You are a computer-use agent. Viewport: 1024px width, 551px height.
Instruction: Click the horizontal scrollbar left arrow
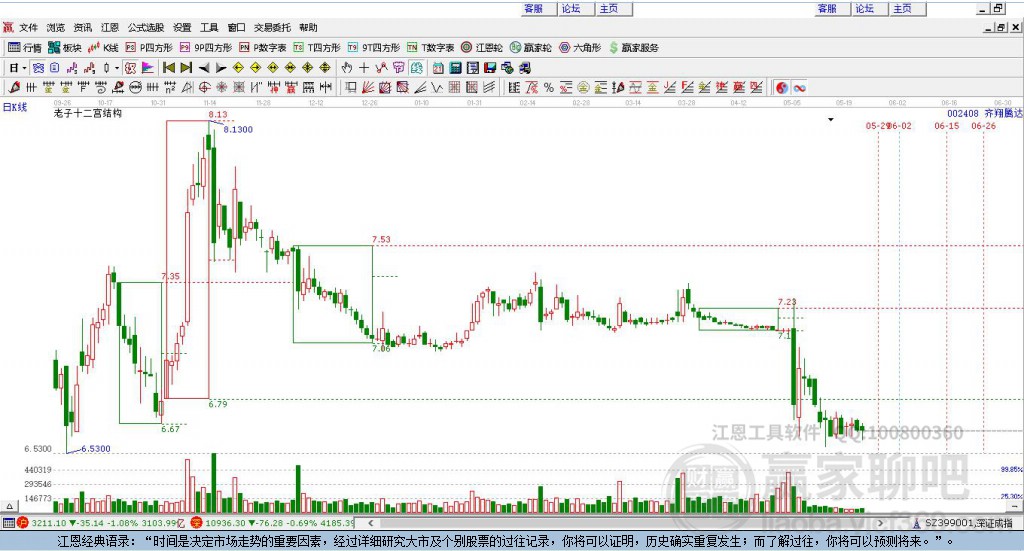[370, 523]
